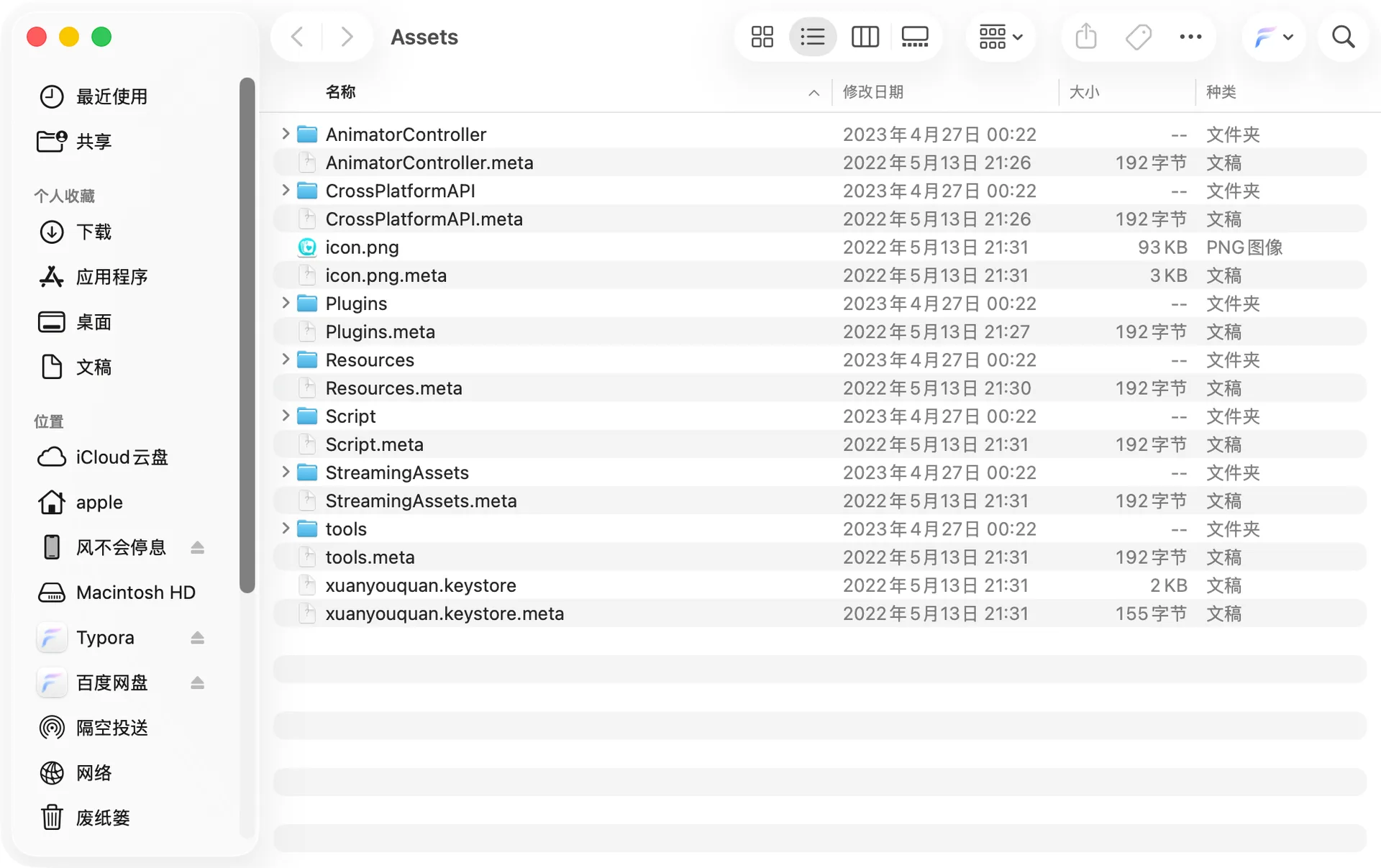
Task: Switch to column view
Action: click(865, 37)
